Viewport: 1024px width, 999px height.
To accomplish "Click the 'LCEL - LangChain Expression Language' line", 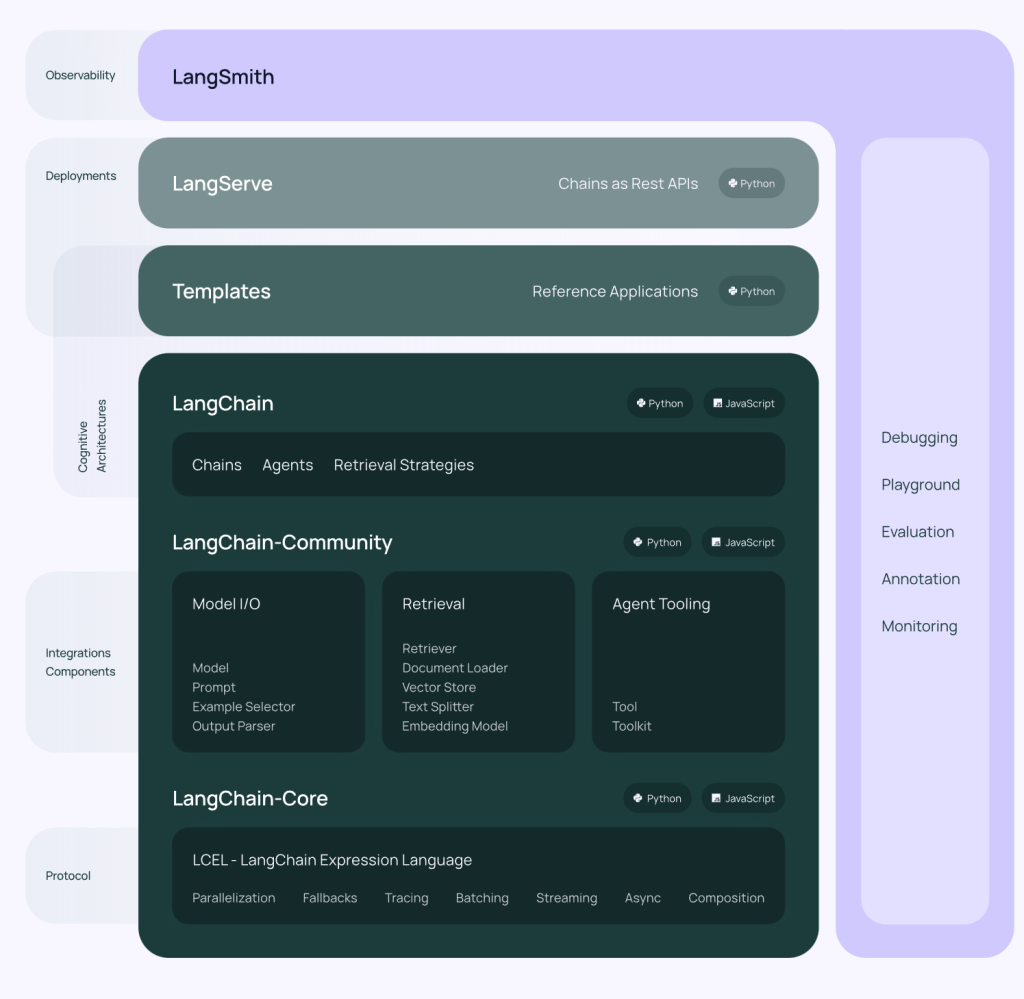I will [x=332, y=860].
